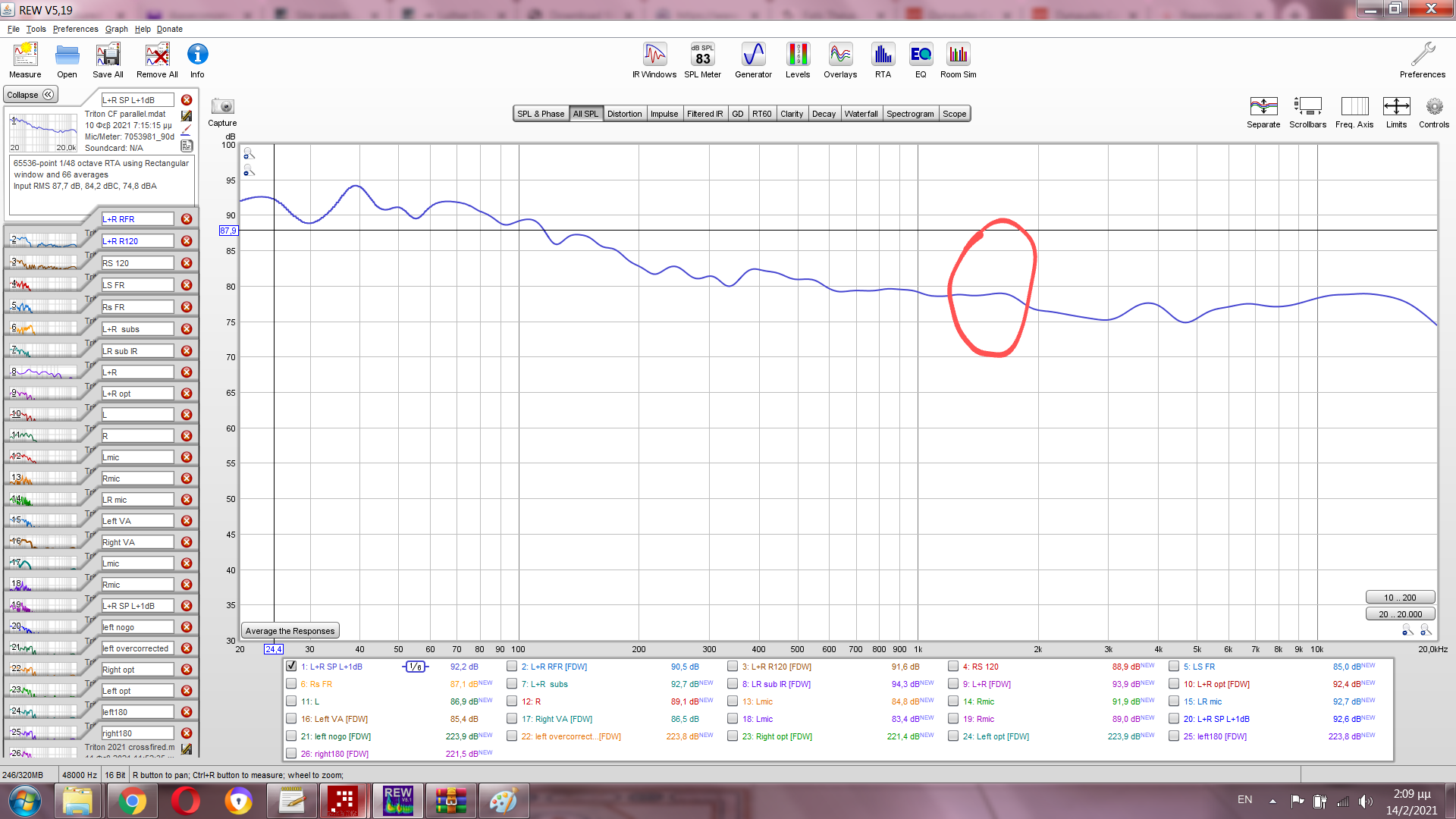Set range to 20 .. 20.000 button
1456x819 pixels.
[1400, 614]
